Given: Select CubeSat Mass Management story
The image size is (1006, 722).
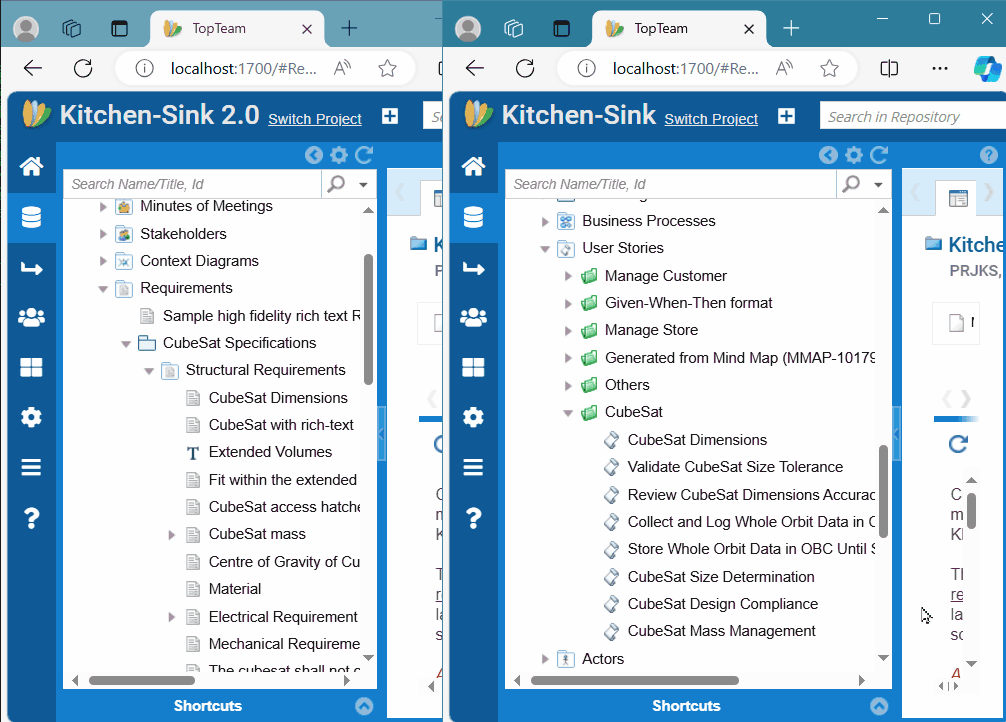Looking at the screenshot, I should tap(721, 632).
